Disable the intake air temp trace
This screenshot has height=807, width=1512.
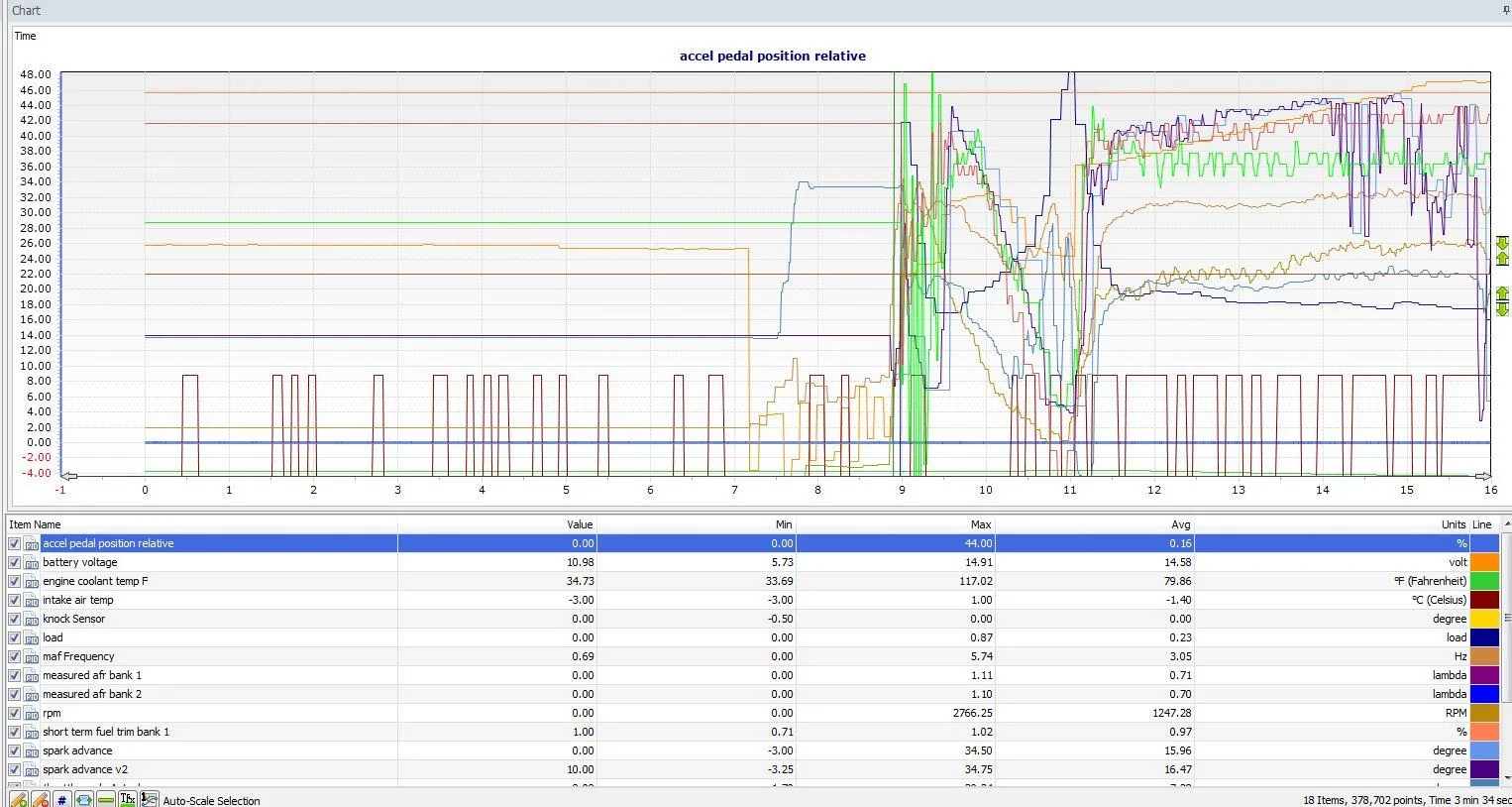[14, 600]
